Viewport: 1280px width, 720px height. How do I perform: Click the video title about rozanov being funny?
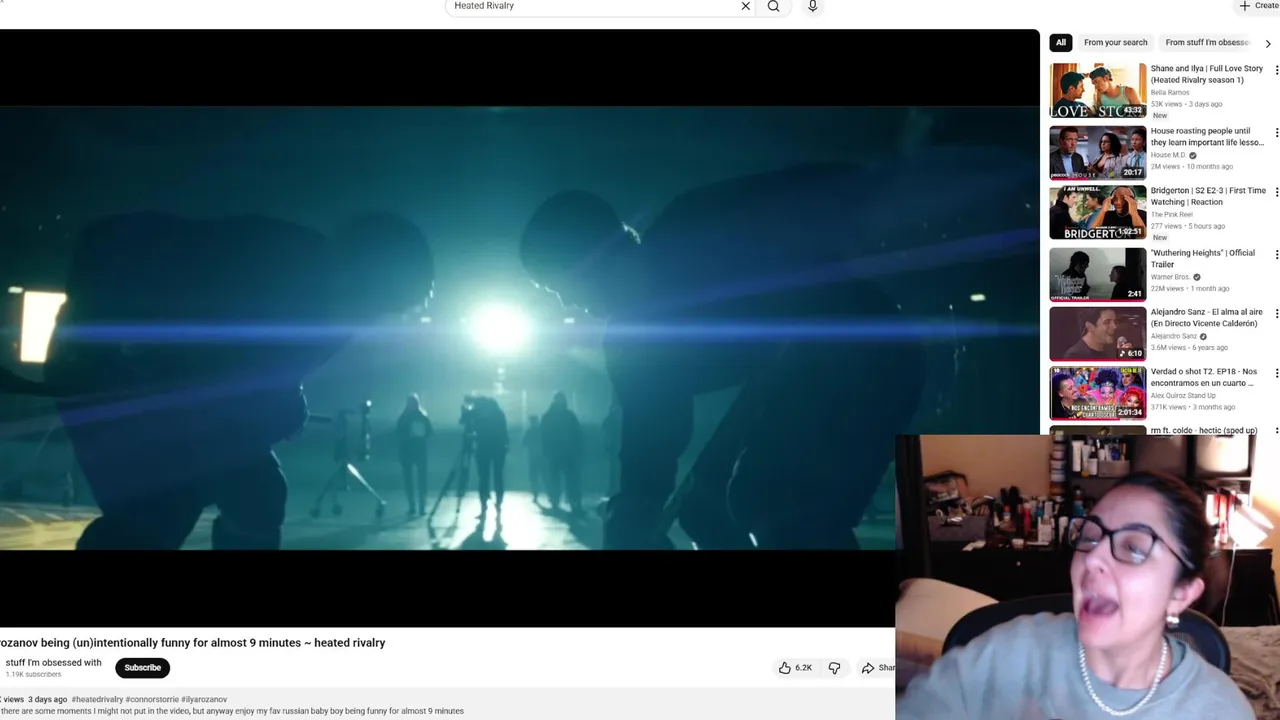(192, 643)
